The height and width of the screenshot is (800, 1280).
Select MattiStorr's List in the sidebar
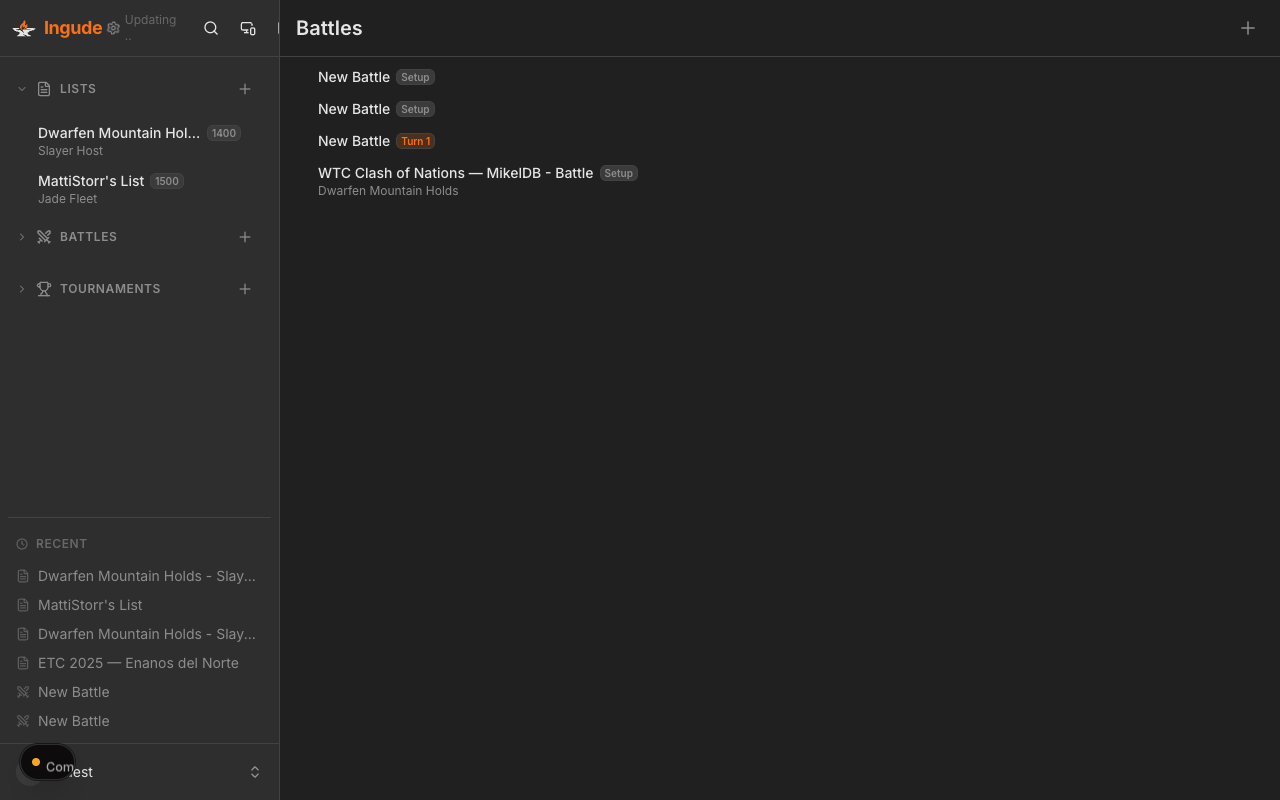pos(90,181)
